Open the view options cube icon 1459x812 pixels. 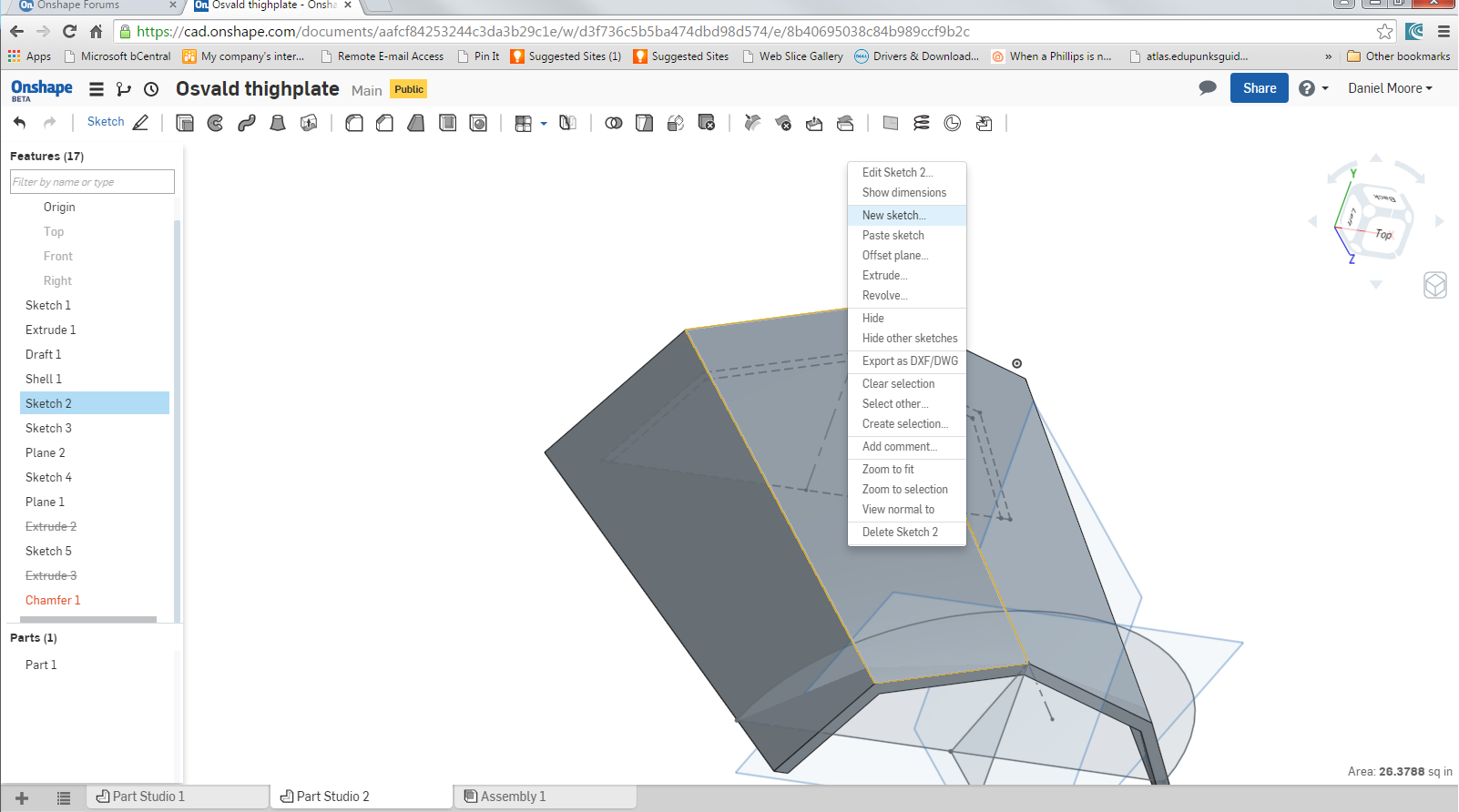coord(1435,285)
